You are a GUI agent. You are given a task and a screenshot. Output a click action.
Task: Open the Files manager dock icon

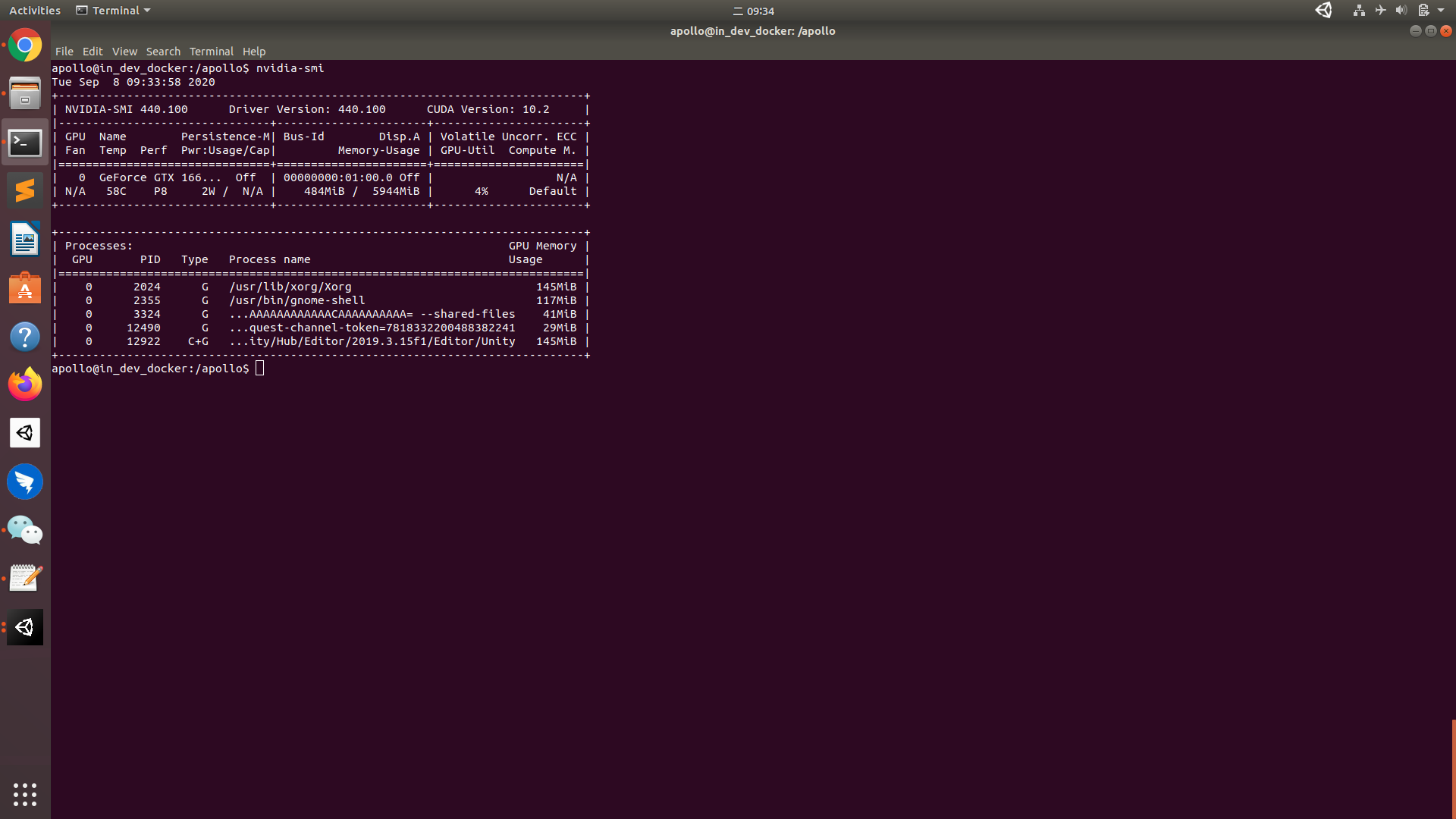(25, 94)
